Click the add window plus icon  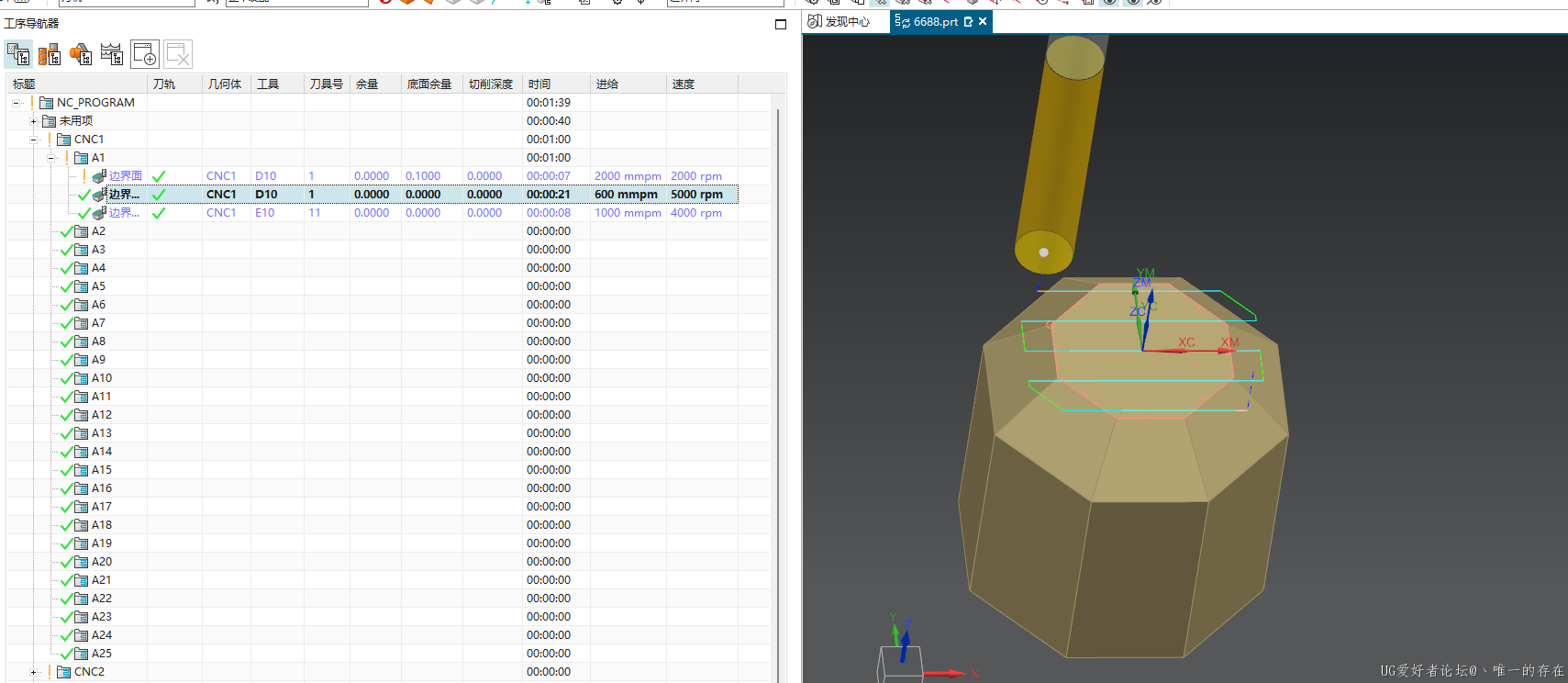[145, 54]
